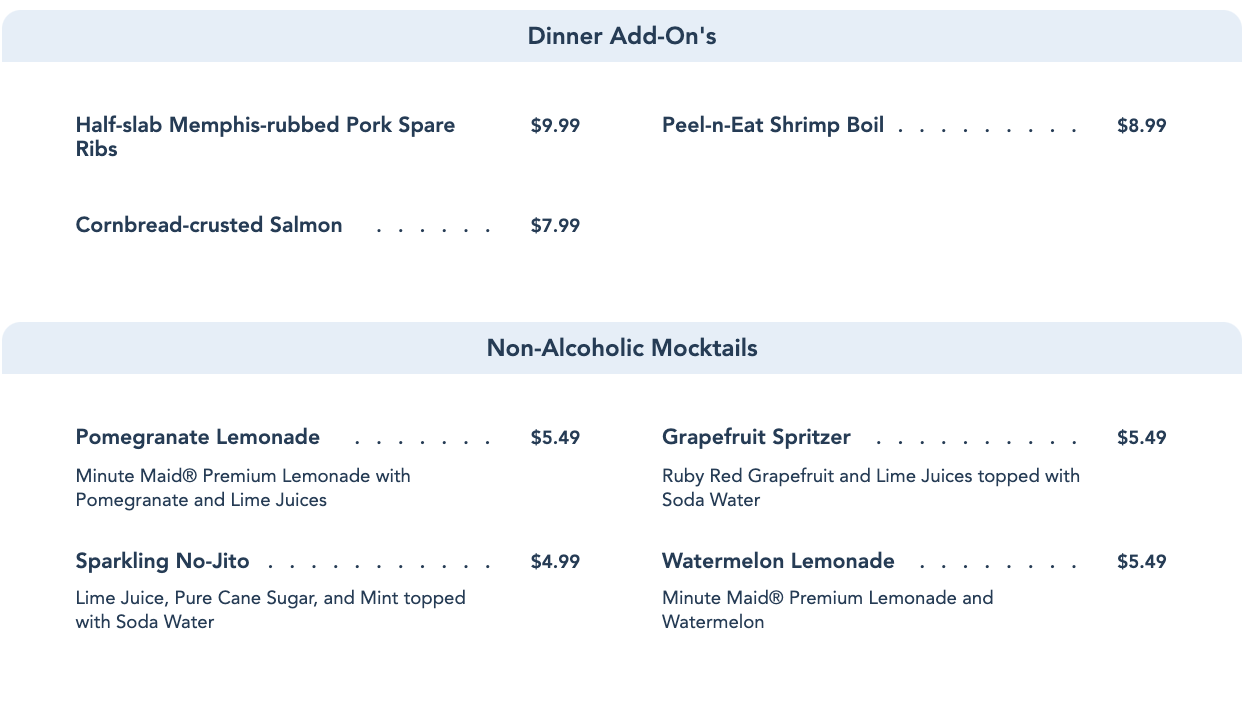The image size is (1244, 706).
Task: Select the Watermelon Lemonade mocktail title
Action: pyautogui.click(x=778, y=561)
